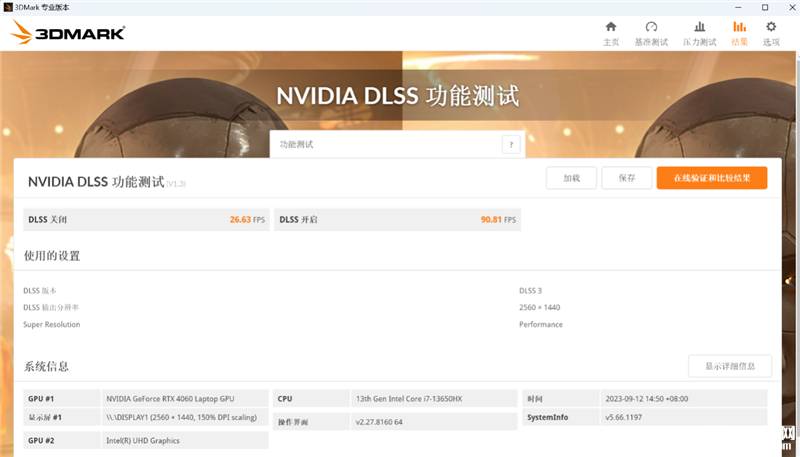
Task: Click the CPU label cell
Action: coord(311,399)
